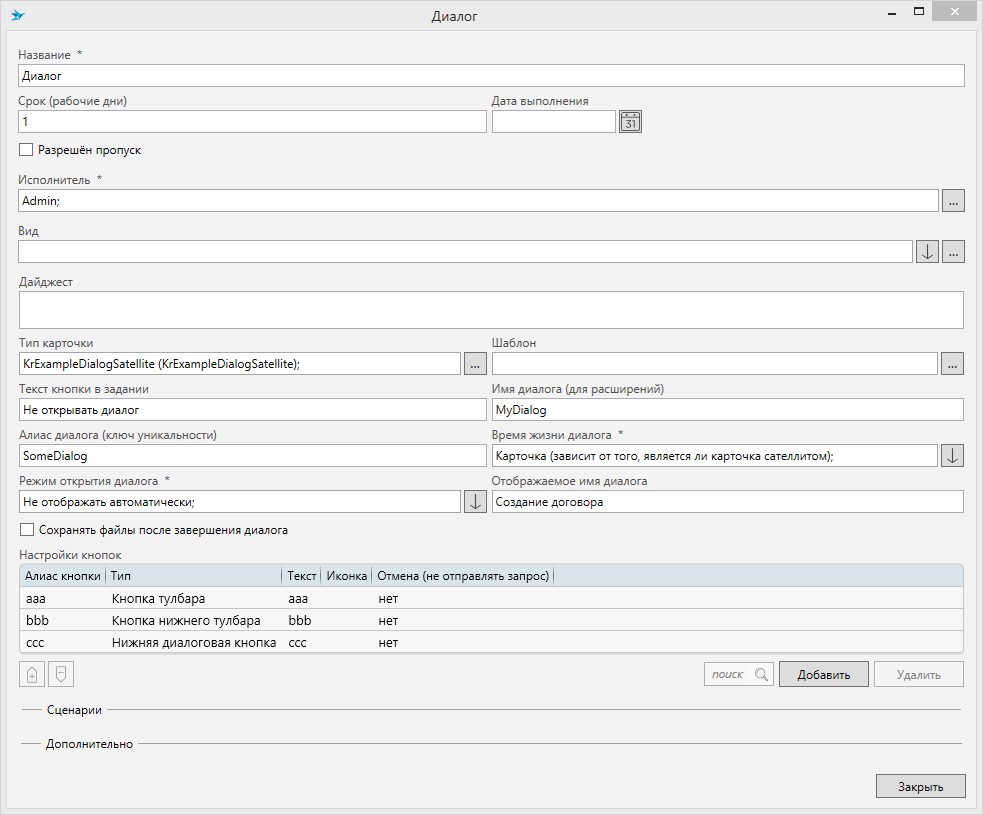983x815 pixels.
Task: Expand the Вид dropdown arrow
Action: [927, 252]
